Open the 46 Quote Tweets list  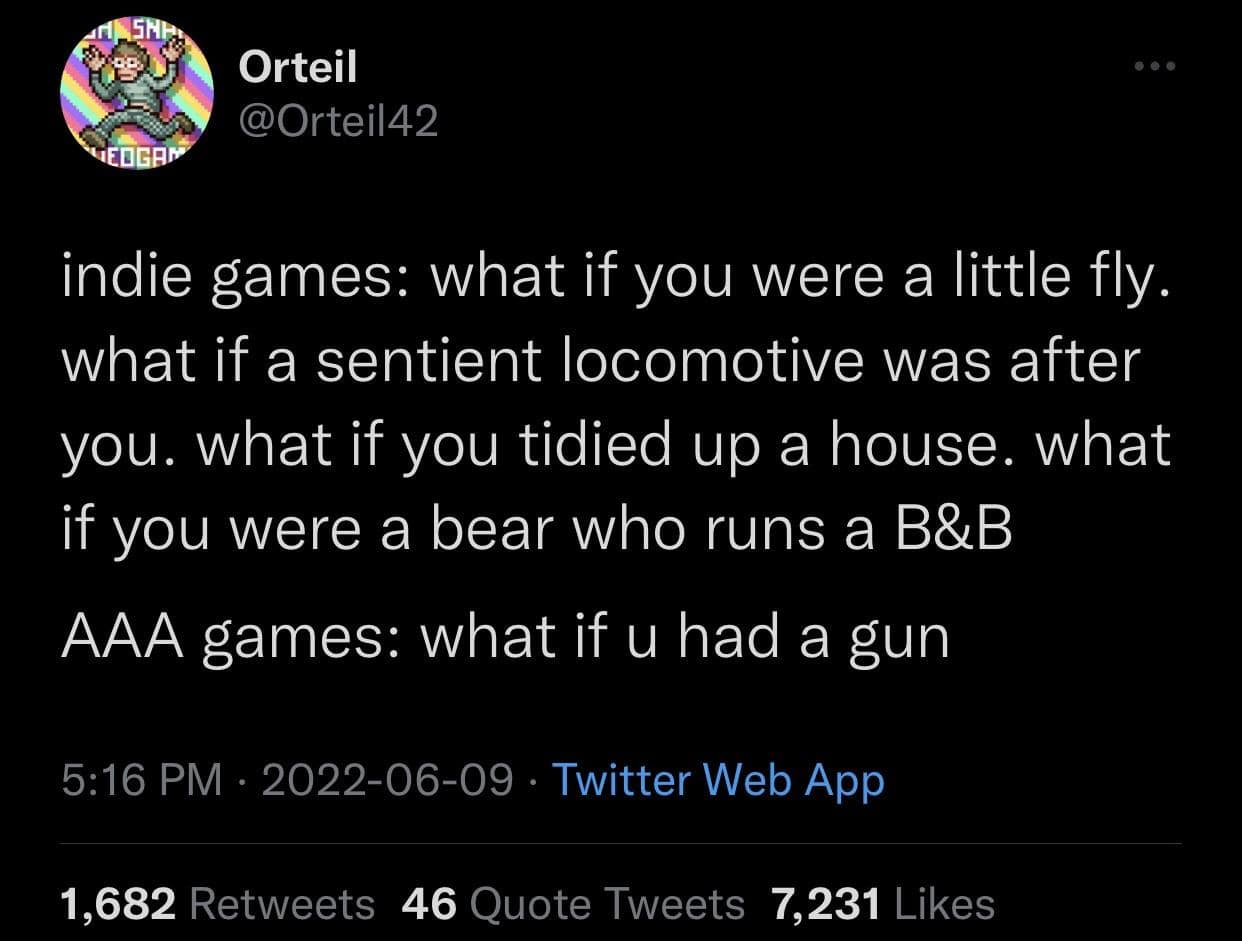(572, 904)
